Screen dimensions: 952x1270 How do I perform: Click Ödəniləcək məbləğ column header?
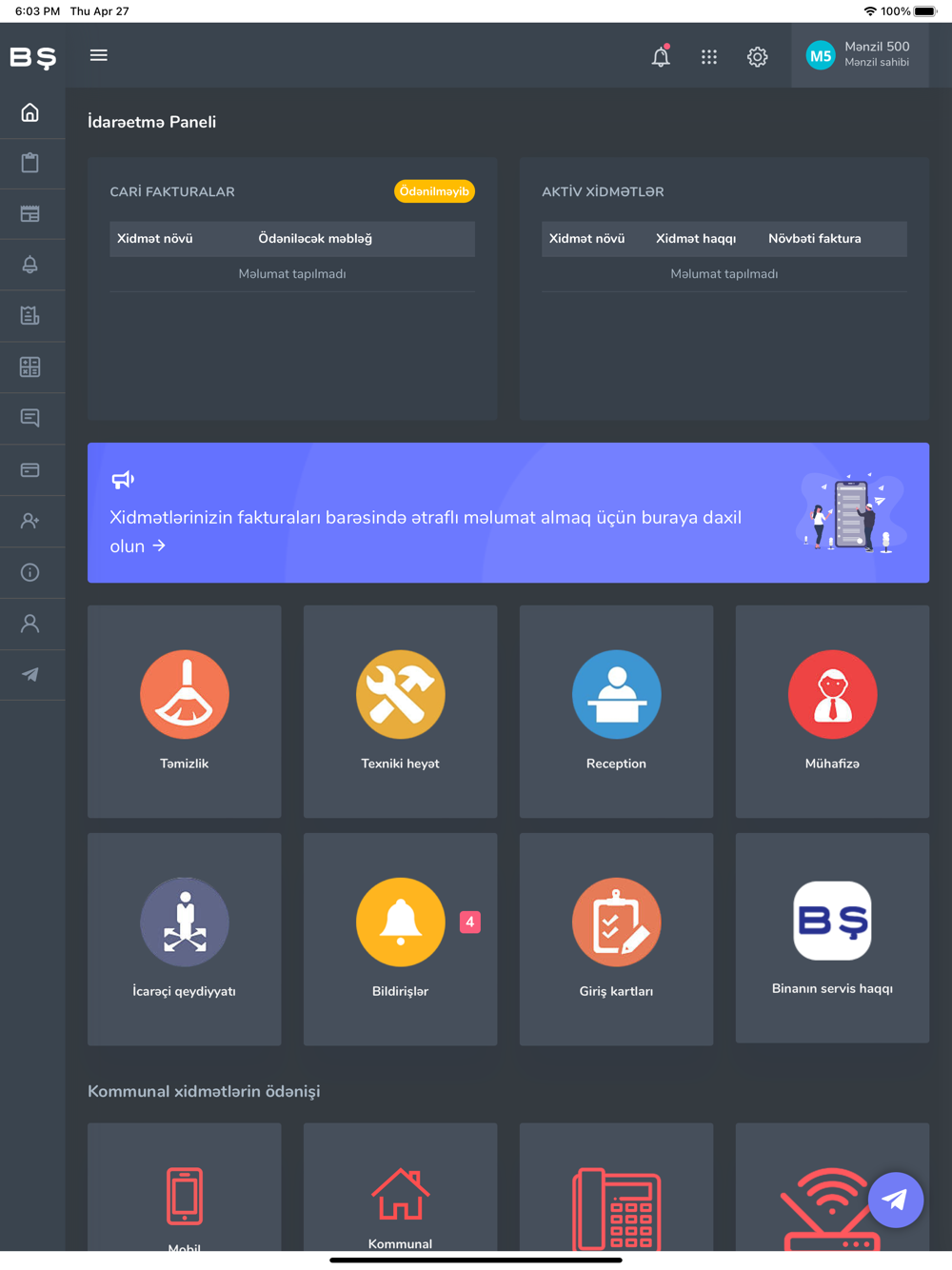click(315, 239)
